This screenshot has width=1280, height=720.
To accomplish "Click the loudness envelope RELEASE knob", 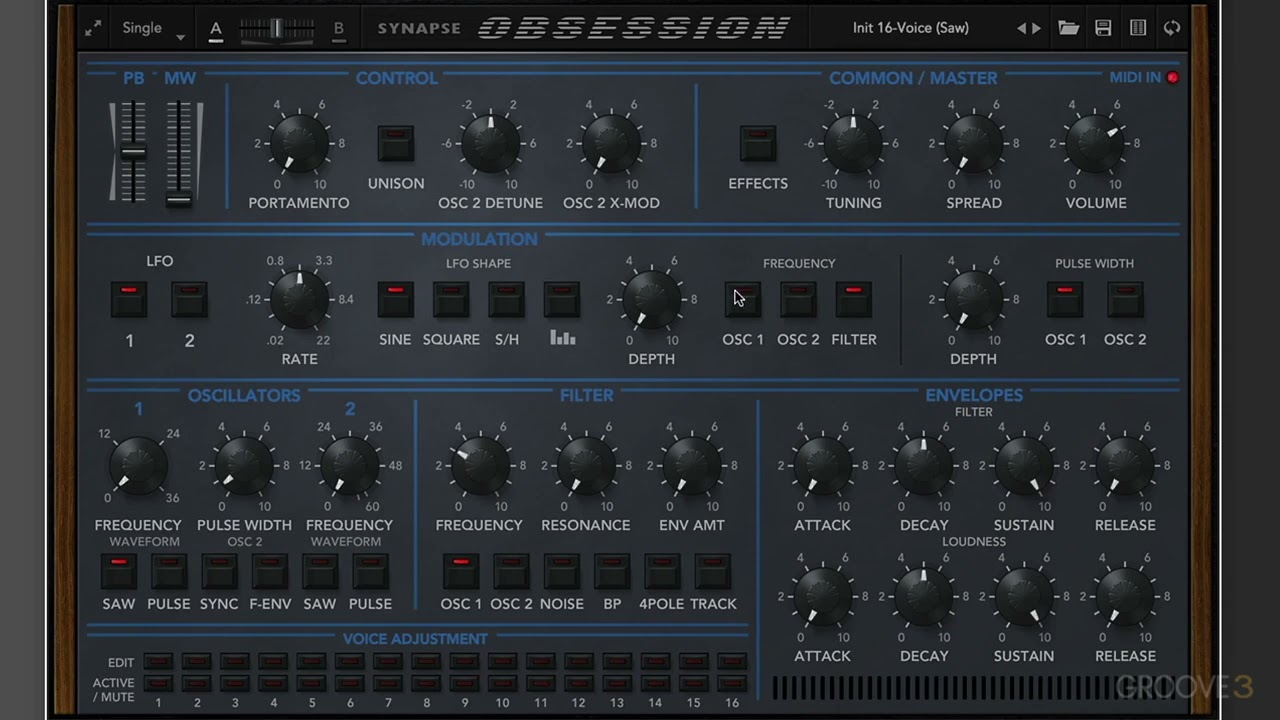I will coord(1125,596).
